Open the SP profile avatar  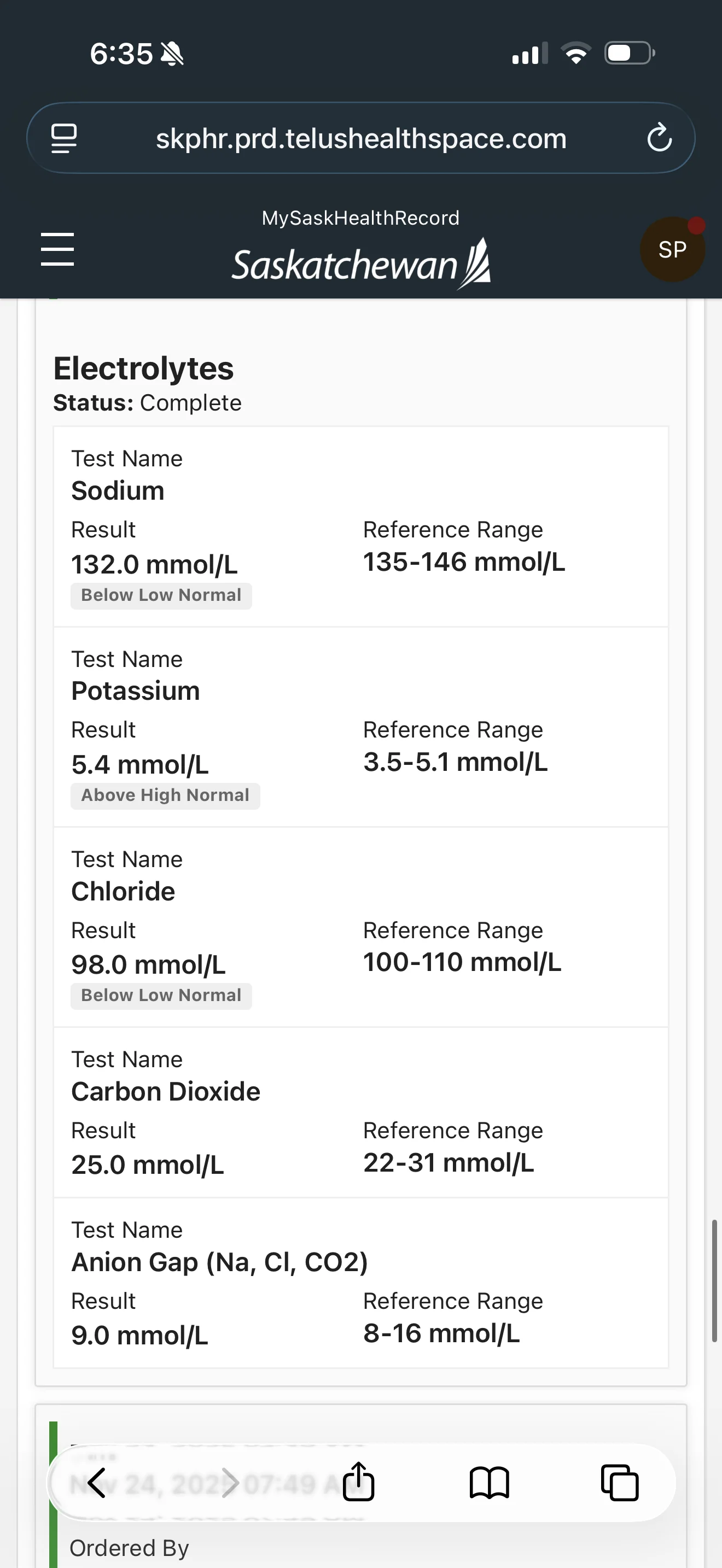click(x=672, y=249)
